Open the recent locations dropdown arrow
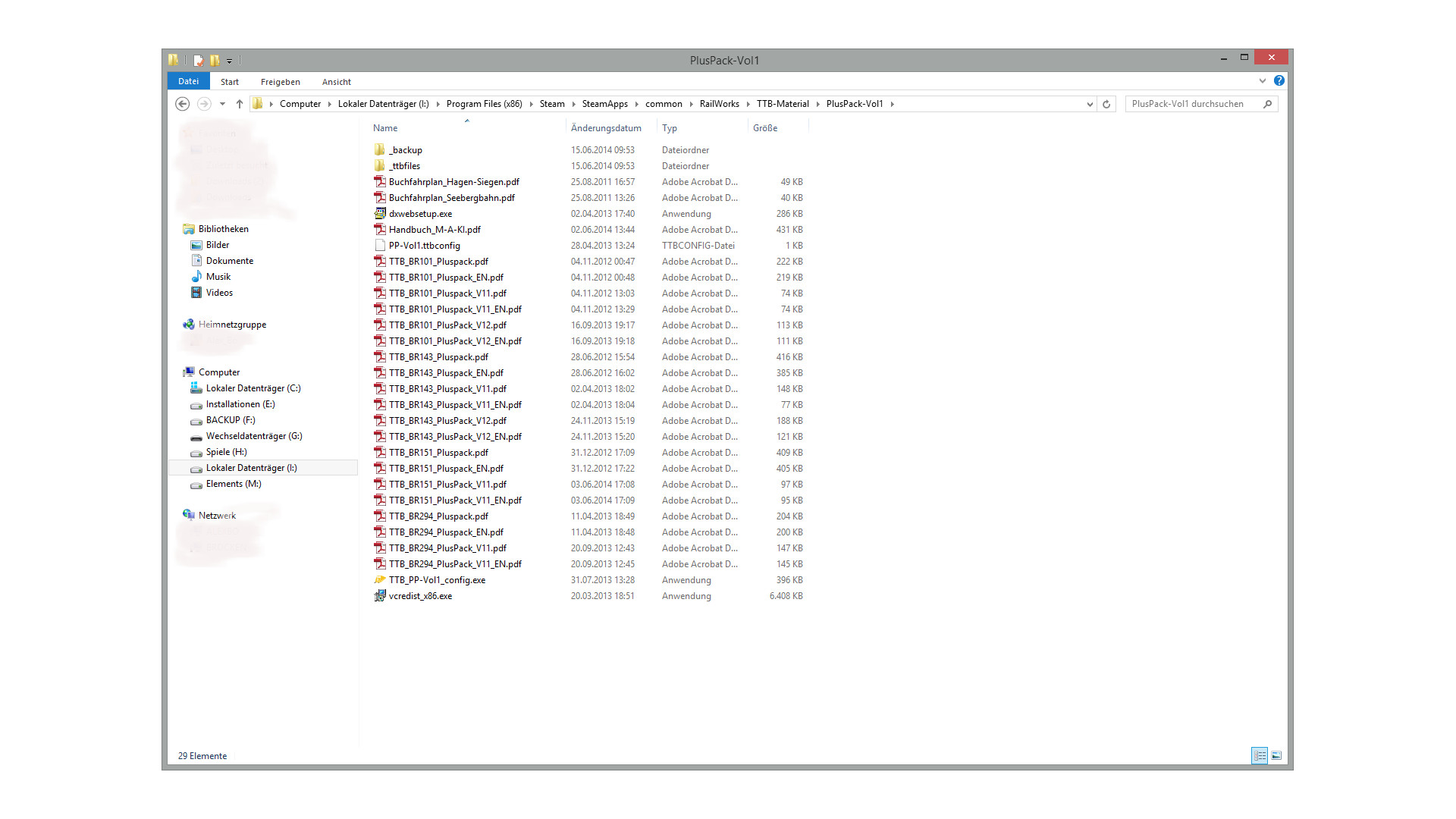 coord(222,104)
